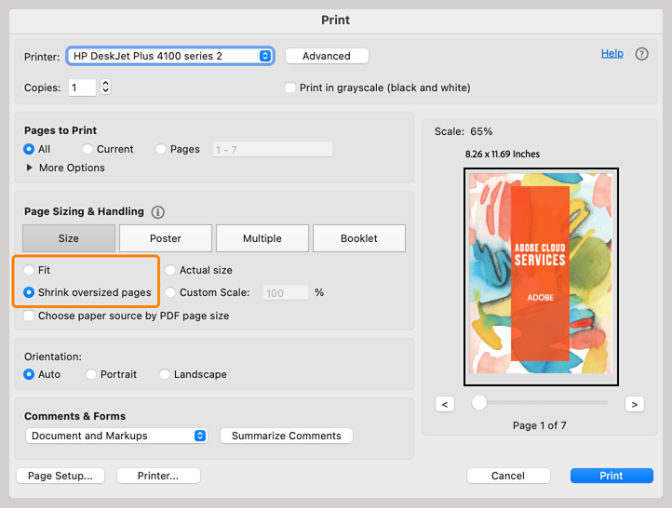Check Choose paper source by PDF page size

pos(30,316)
